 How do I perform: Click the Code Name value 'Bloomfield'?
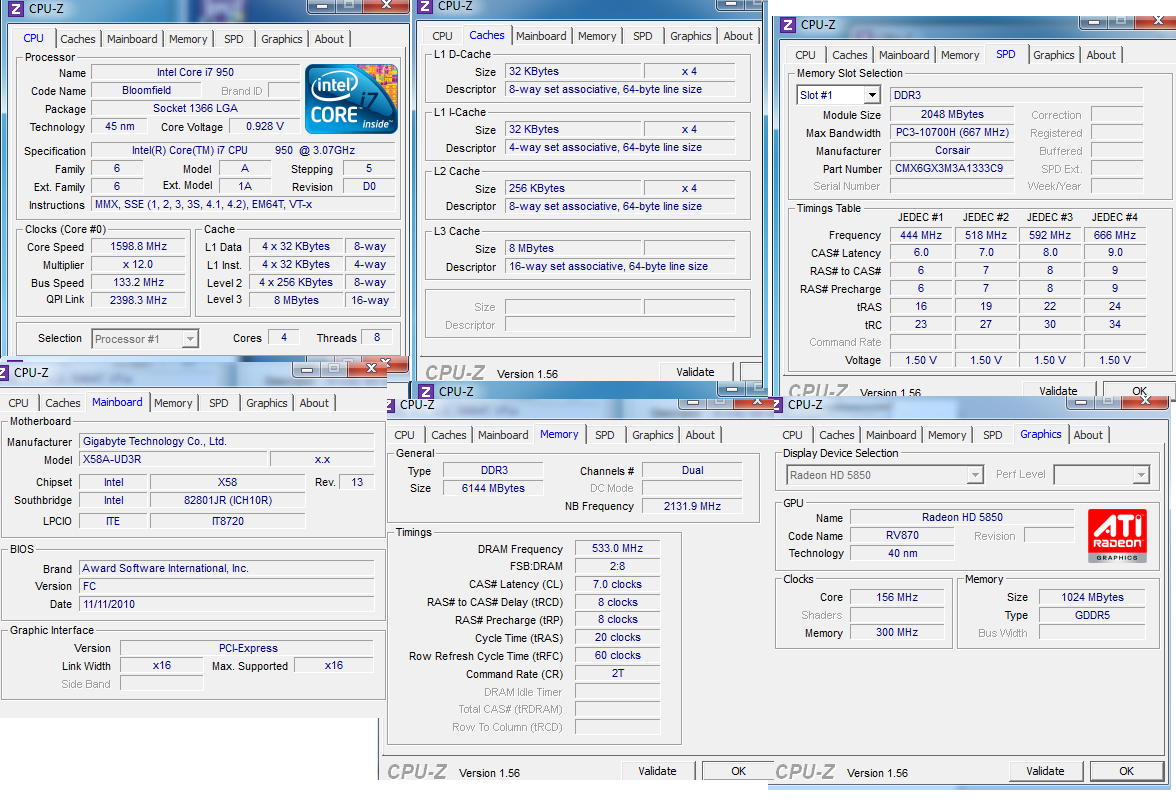(146, 91)
